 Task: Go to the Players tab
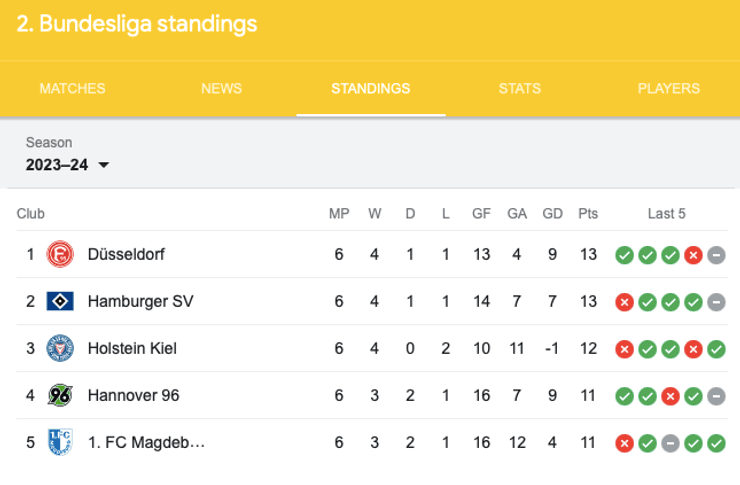[668, 88]
